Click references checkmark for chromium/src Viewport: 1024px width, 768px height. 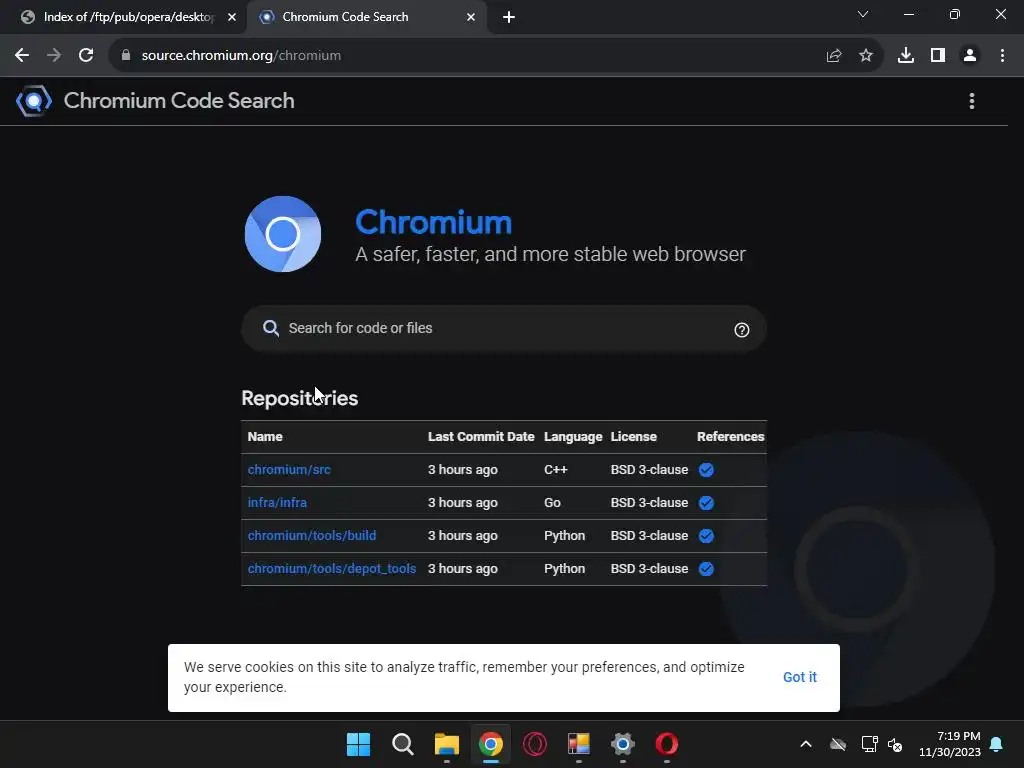706,470
